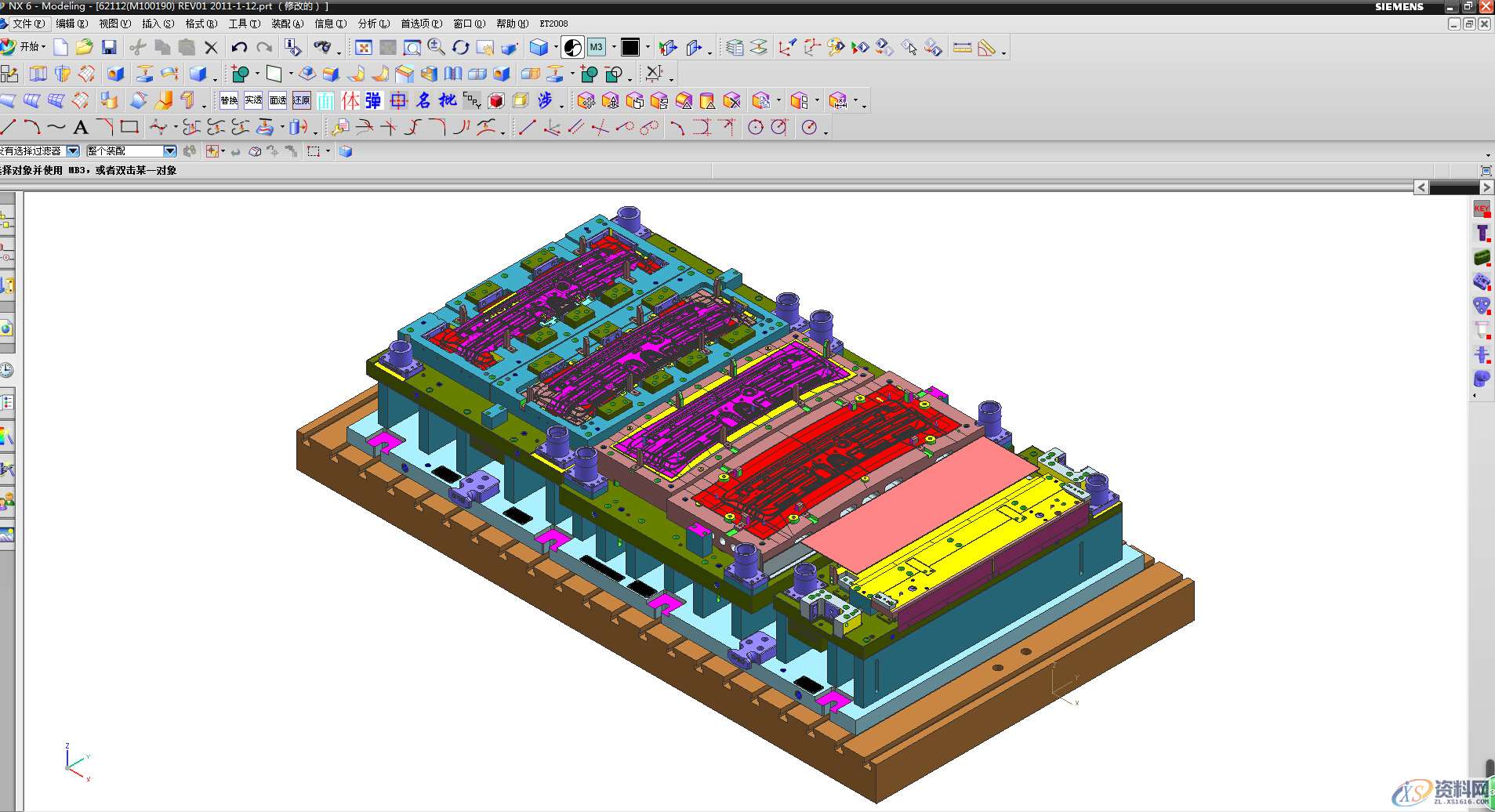Viewport: 1495px width, 812px height.
Task: Click the 替换 replace button
Action: point(229,100)
